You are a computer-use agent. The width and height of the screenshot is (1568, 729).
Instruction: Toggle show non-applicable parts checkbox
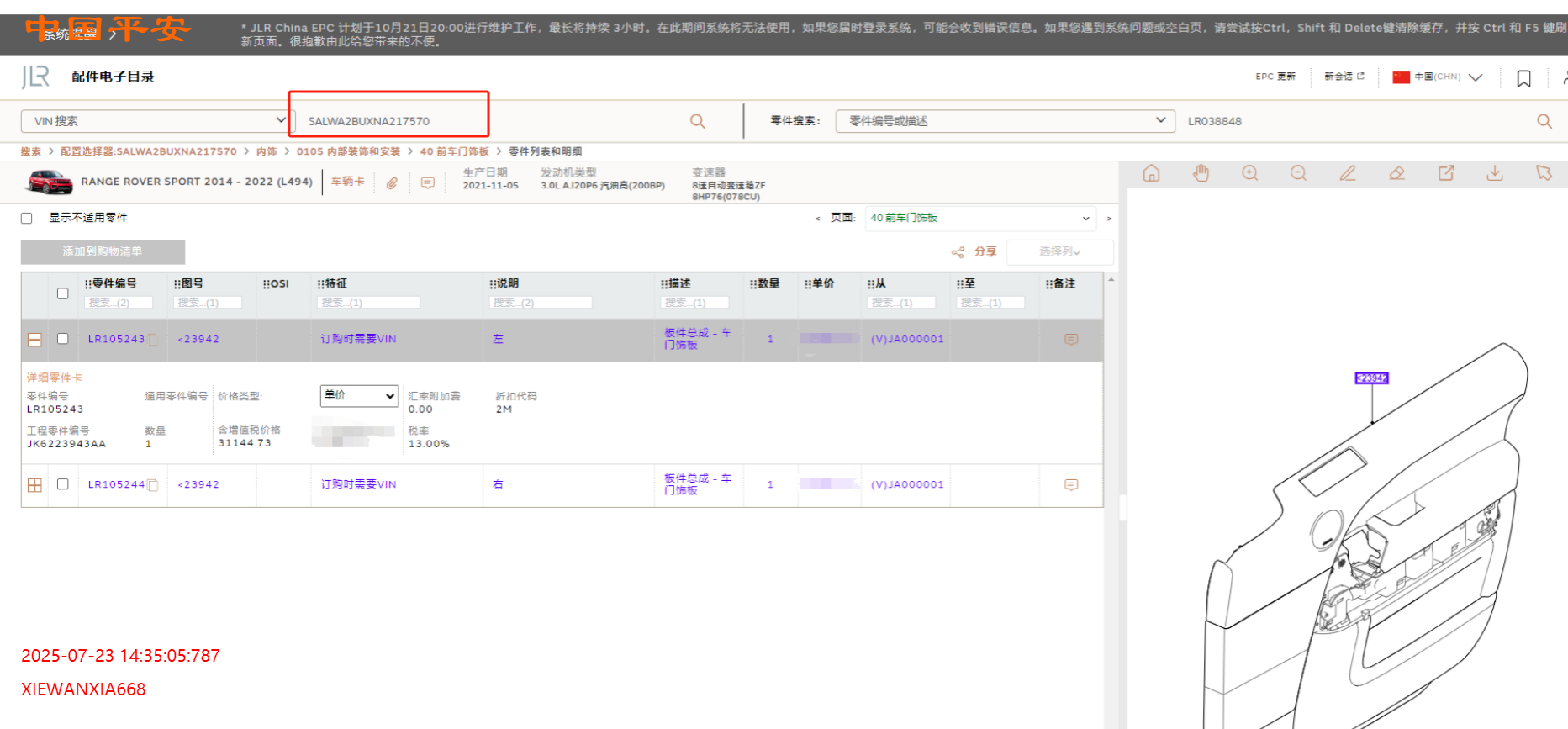click(x=27, y=219)
